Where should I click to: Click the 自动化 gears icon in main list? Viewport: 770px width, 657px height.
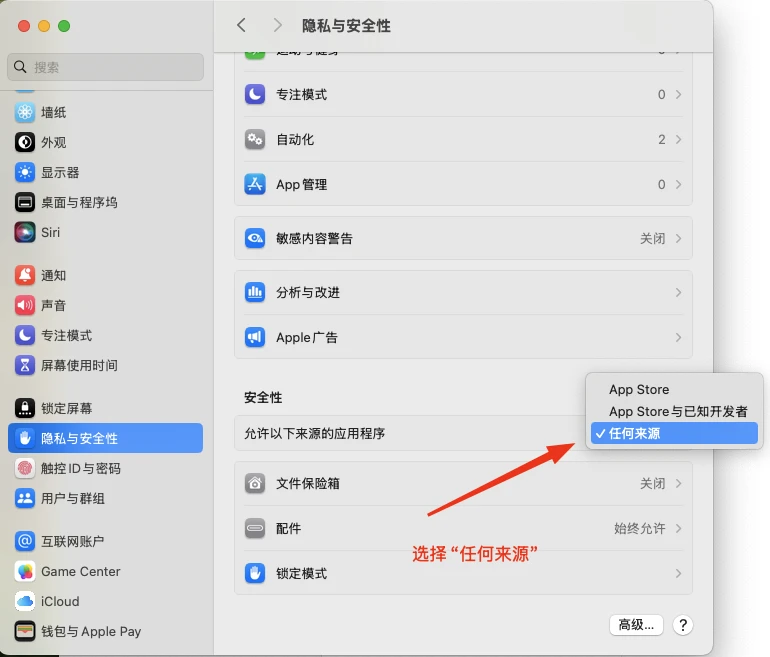point(255,139)
